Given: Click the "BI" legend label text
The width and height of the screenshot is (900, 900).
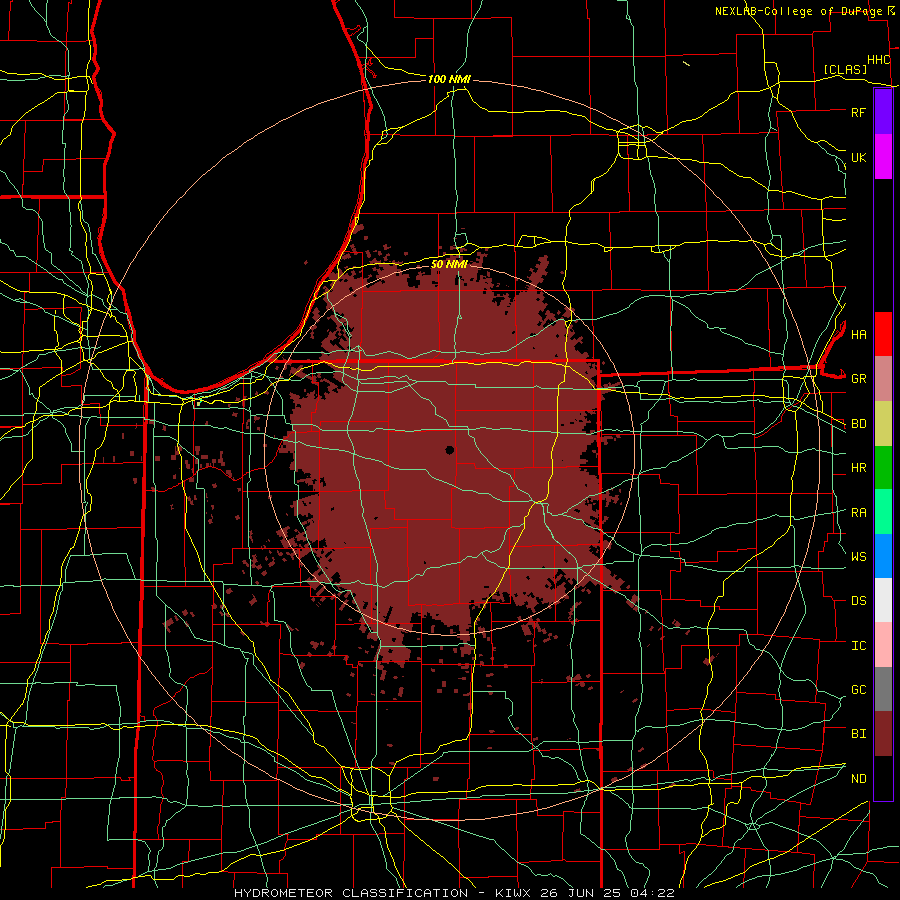Looking at the screenshot, I should [858, 734].
